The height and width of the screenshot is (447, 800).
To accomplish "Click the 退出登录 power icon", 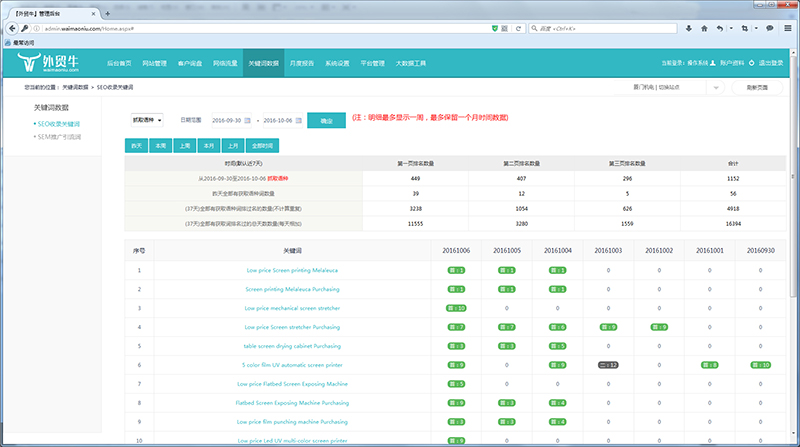I will 753,63.
